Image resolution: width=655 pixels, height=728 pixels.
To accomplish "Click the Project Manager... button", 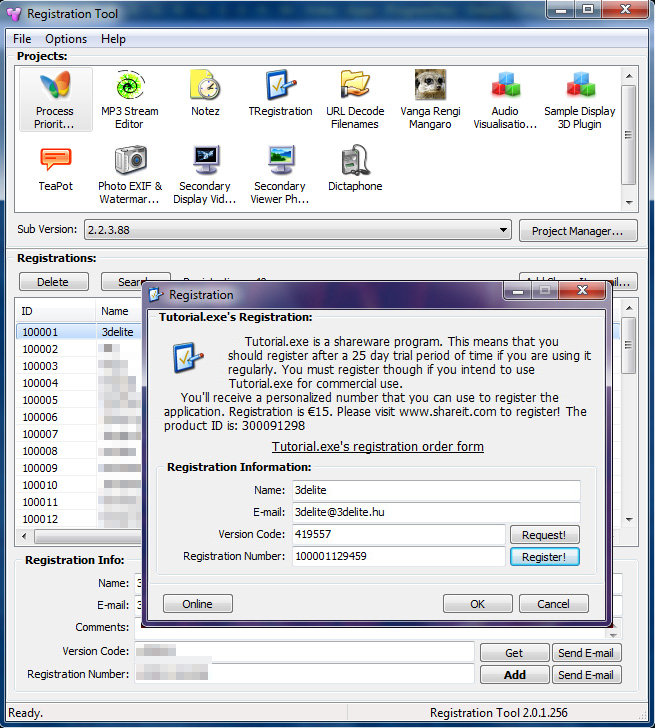I will [x=577, y=231].
